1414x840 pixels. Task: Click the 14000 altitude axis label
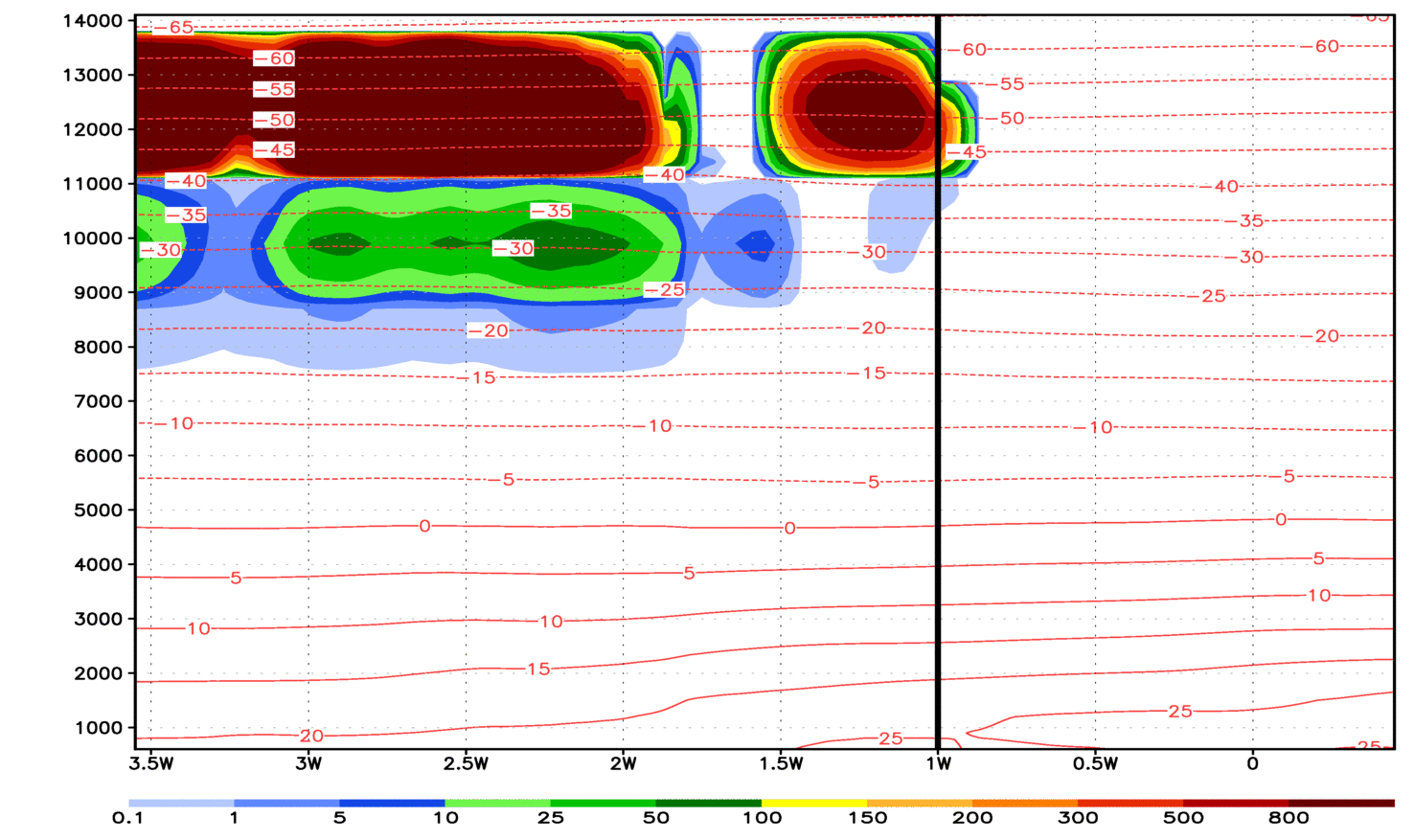(x=93, y=21)
